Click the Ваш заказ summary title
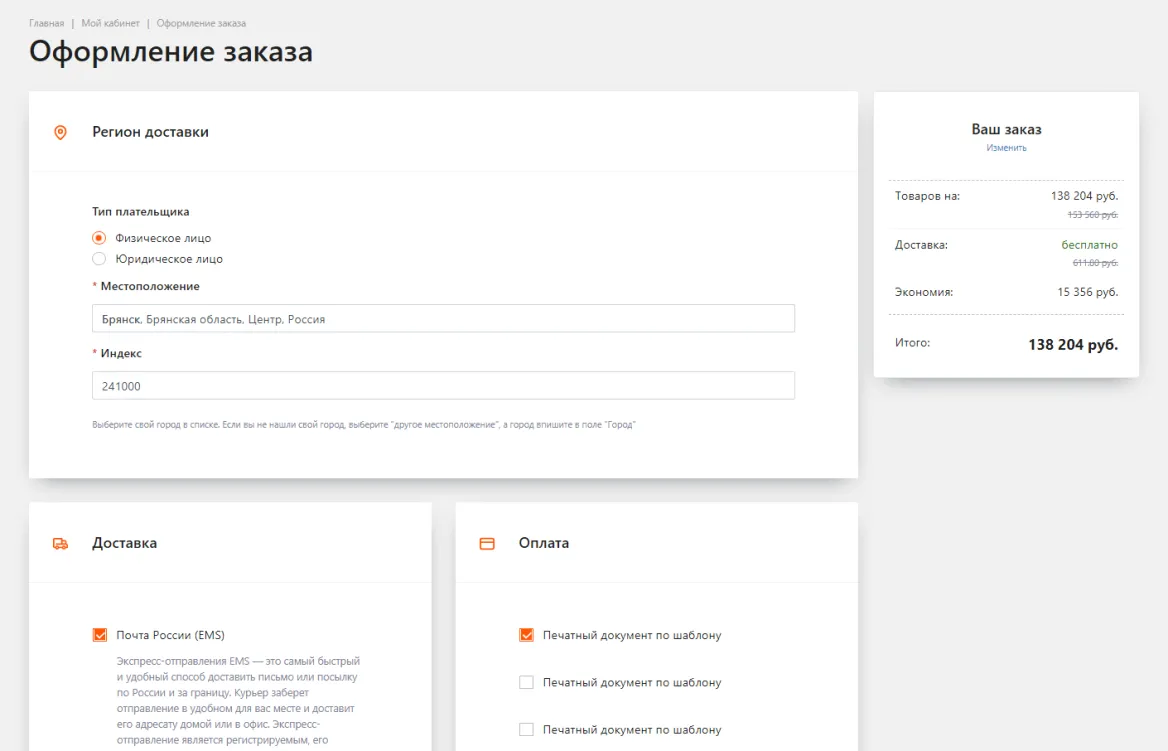 1006,129
